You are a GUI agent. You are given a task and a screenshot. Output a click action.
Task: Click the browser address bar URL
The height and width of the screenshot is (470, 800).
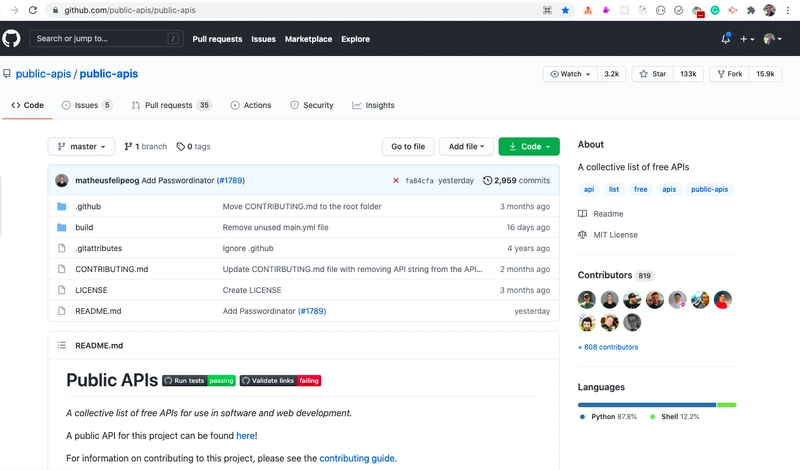[130, 10]
